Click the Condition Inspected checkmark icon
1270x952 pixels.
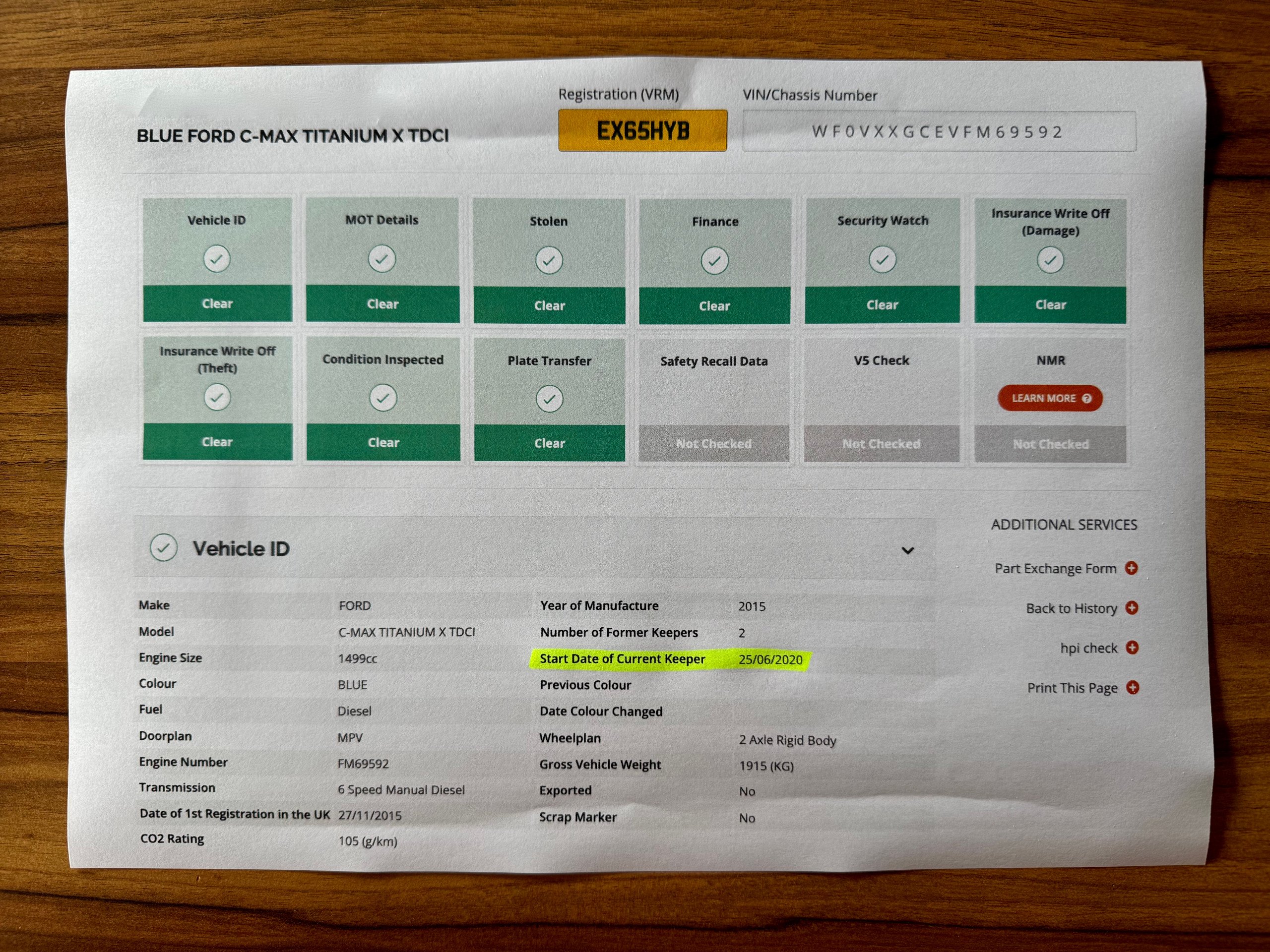tap(383, 398)
